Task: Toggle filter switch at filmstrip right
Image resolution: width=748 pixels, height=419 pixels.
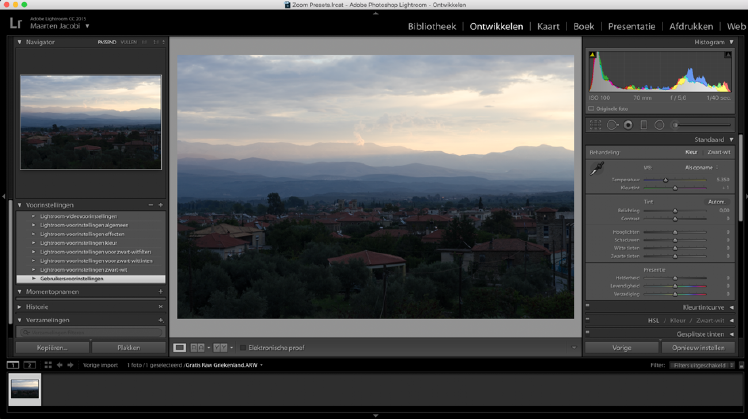Action: click(741, 365)
